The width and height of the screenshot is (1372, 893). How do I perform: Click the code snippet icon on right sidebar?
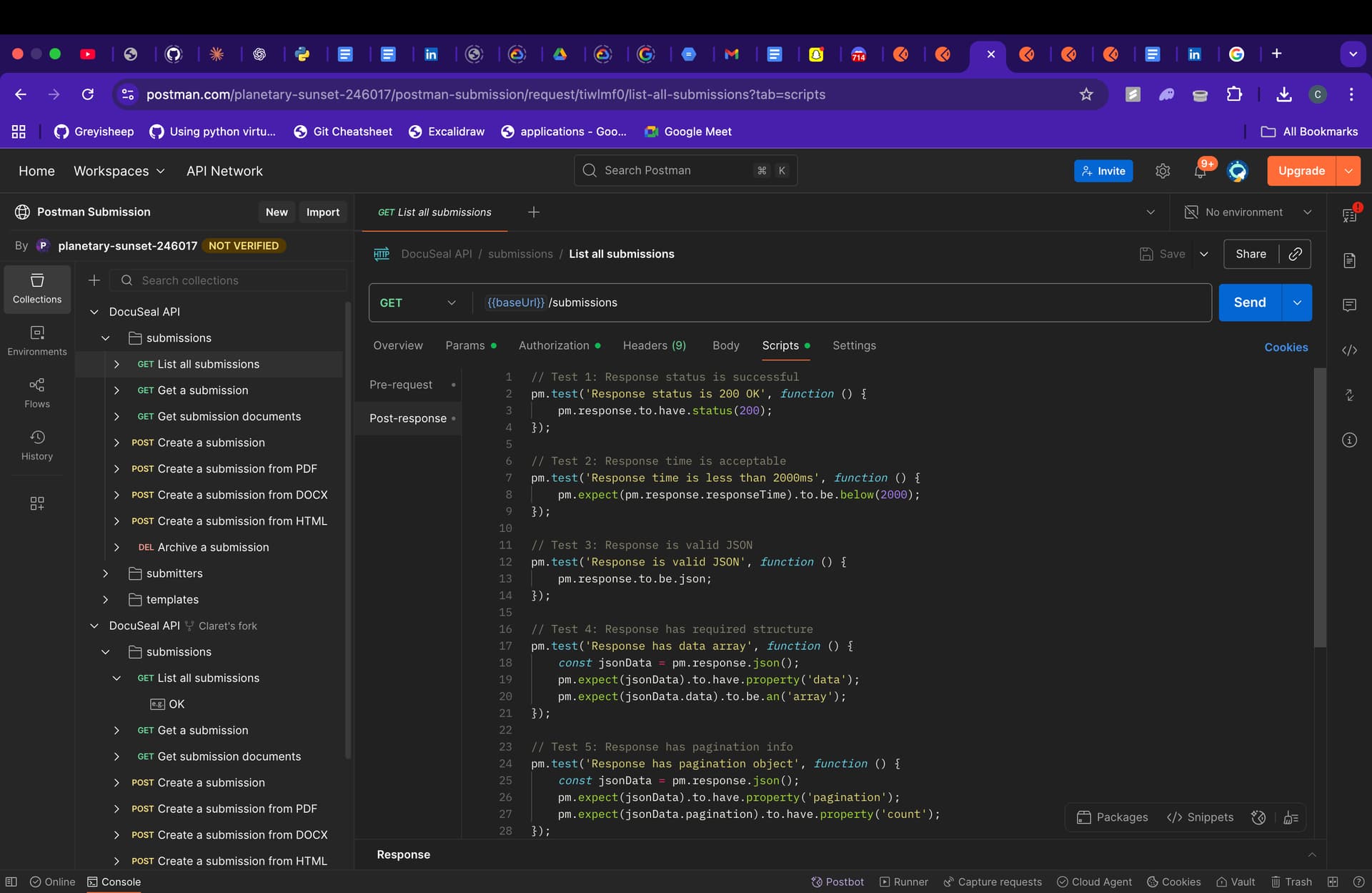pos(1349,350)
